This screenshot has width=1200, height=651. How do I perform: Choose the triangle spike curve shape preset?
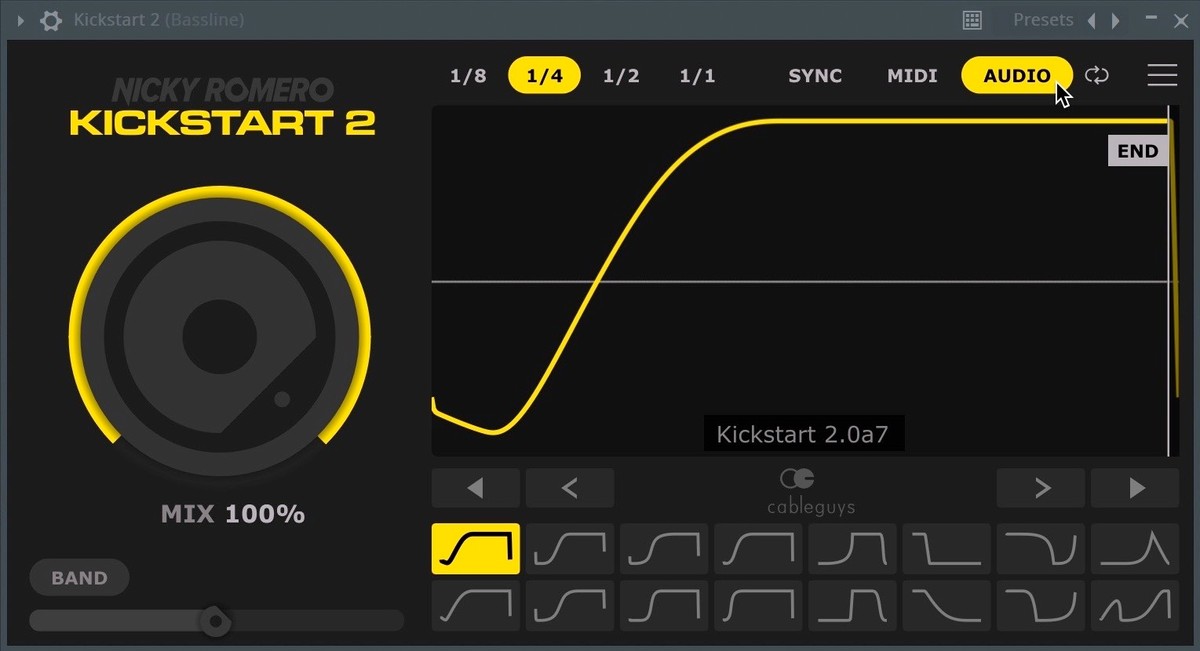(1135, 549)
